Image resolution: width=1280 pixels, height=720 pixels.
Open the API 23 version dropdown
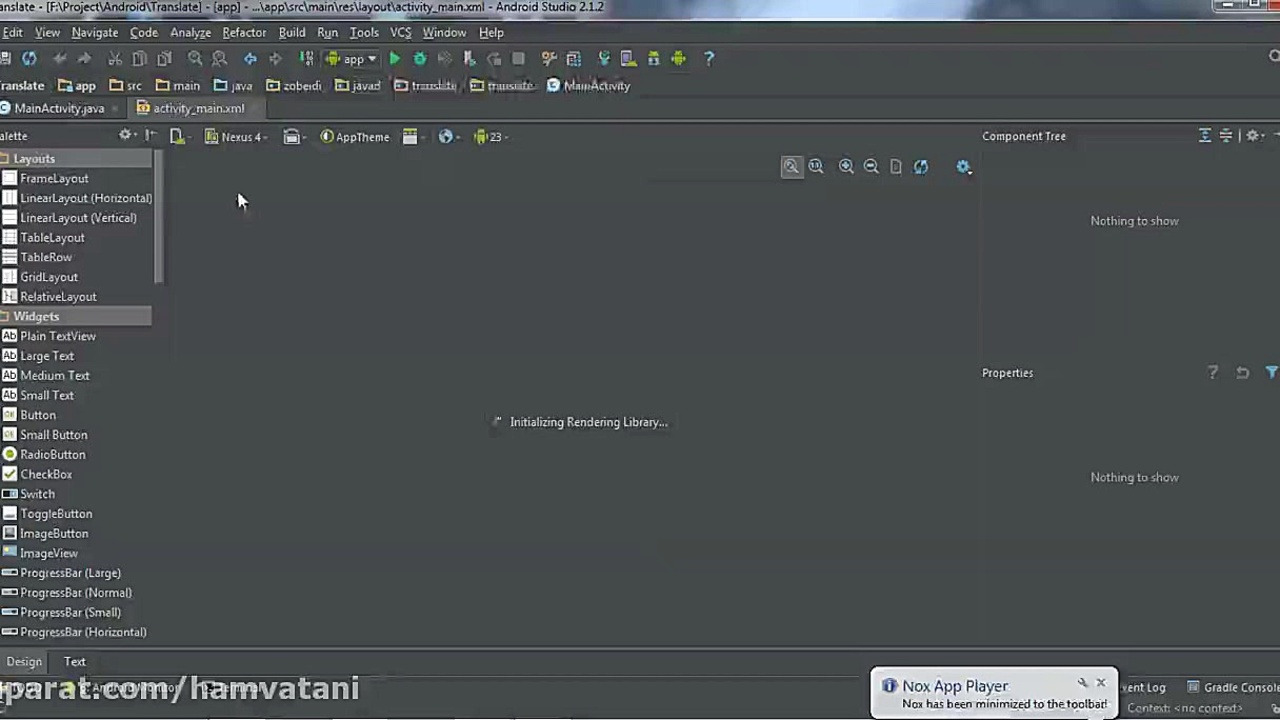tap(491, 137)
